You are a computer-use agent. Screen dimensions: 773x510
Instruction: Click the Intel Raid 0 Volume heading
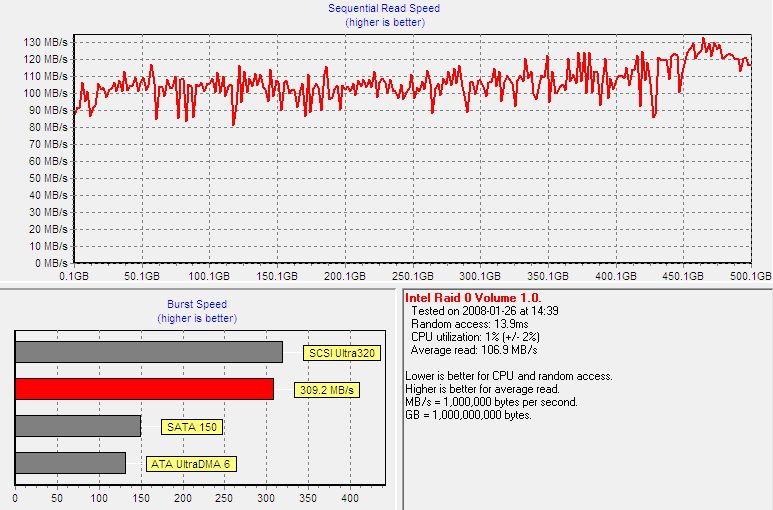coord(472,298)
